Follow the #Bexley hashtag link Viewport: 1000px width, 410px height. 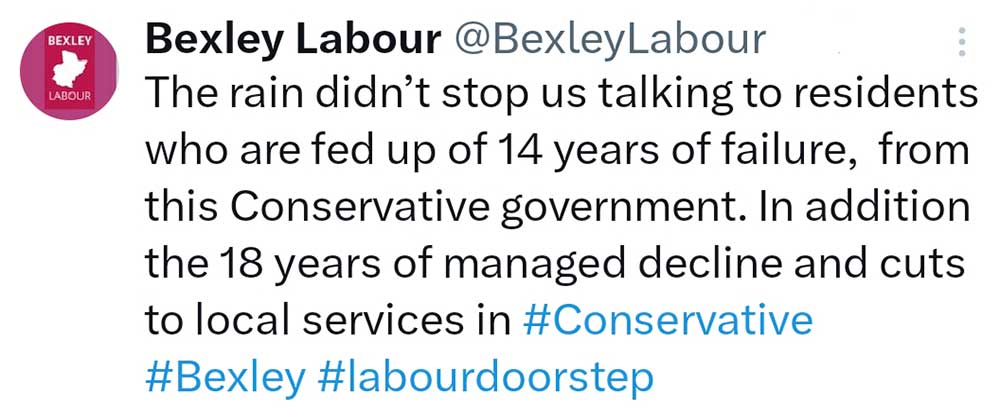click(x=226, y=377)
